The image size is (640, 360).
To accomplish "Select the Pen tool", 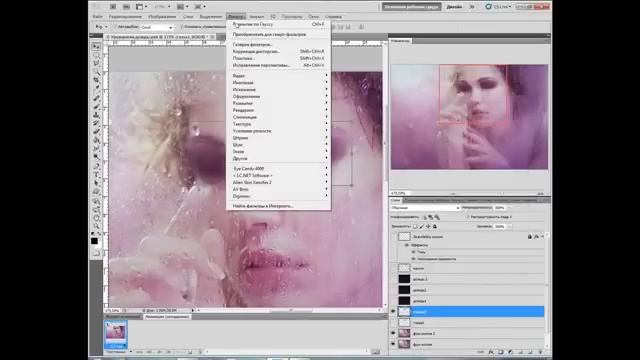I will coord(96,166).
